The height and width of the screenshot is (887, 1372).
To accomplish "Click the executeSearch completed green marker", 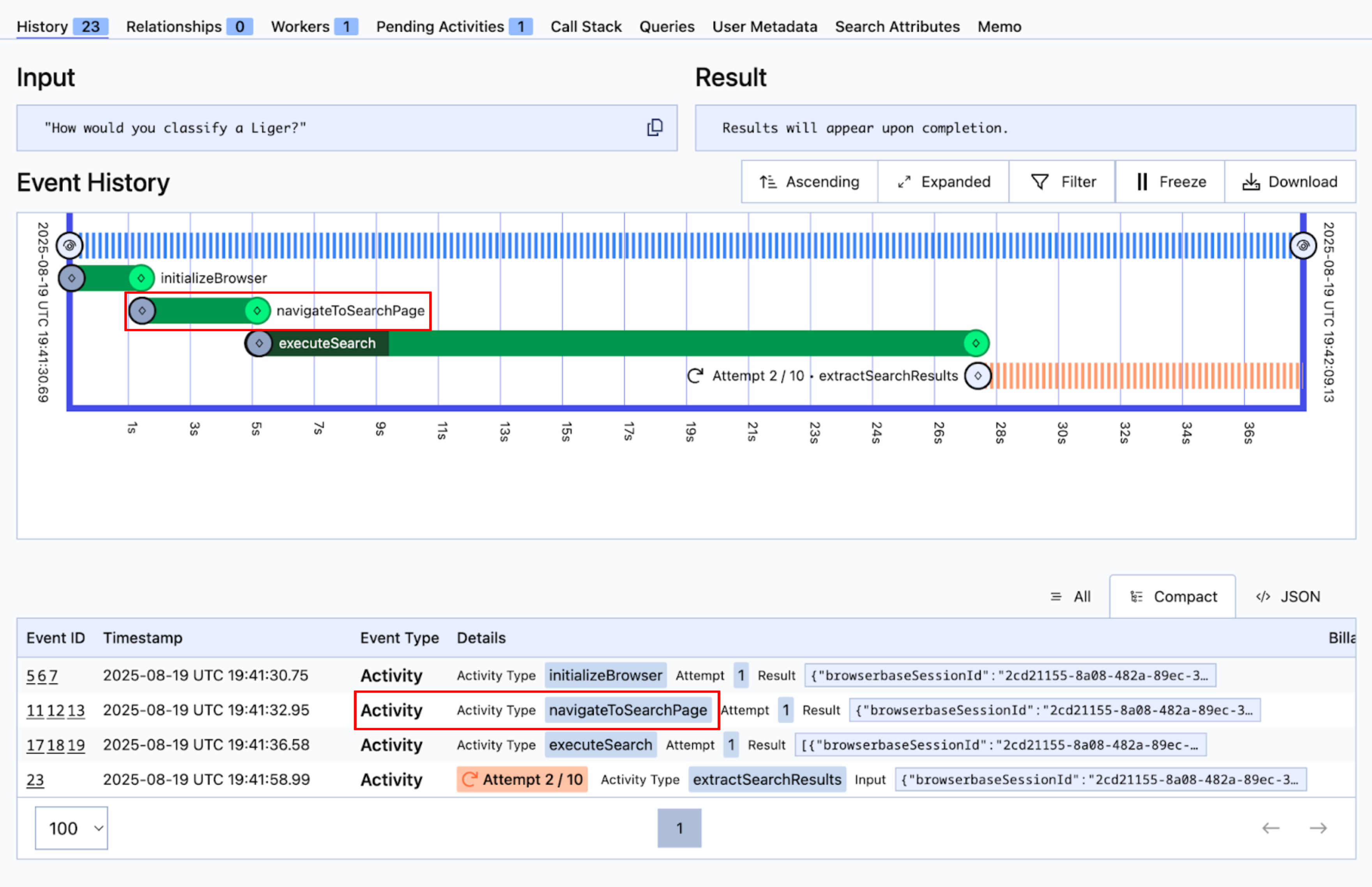I will [976, 343].
